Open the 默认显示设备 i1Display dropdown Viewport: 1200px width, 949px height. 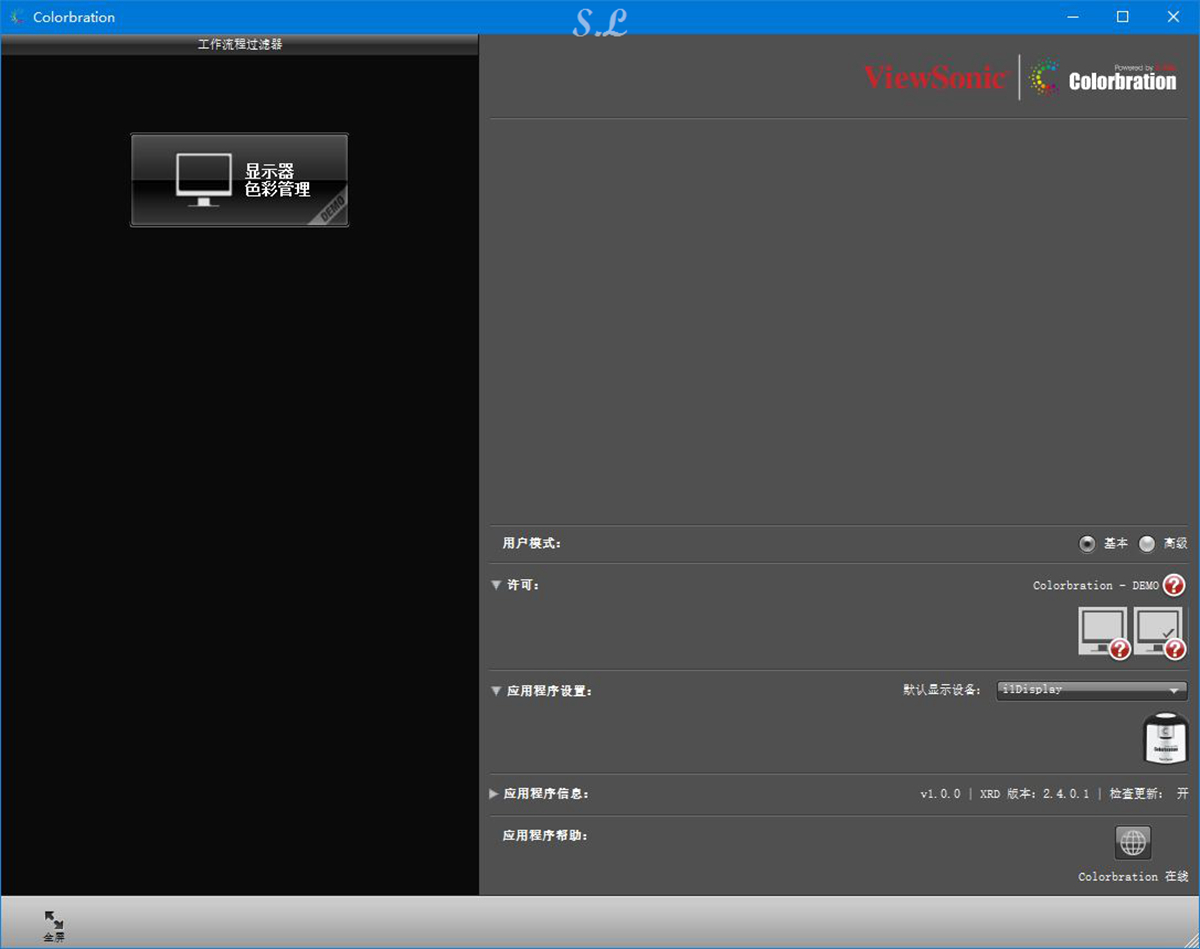click(1091, 690)
